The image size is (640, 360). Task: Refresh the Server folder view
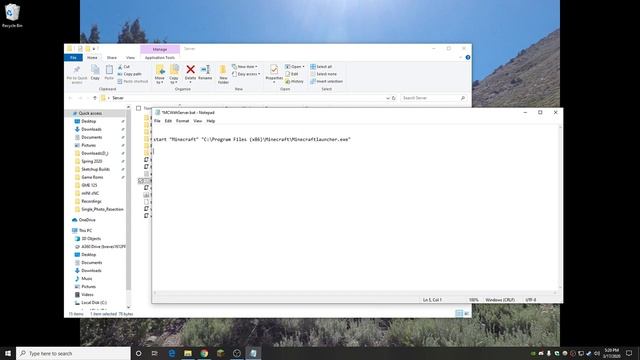click(x=394, y=98)
